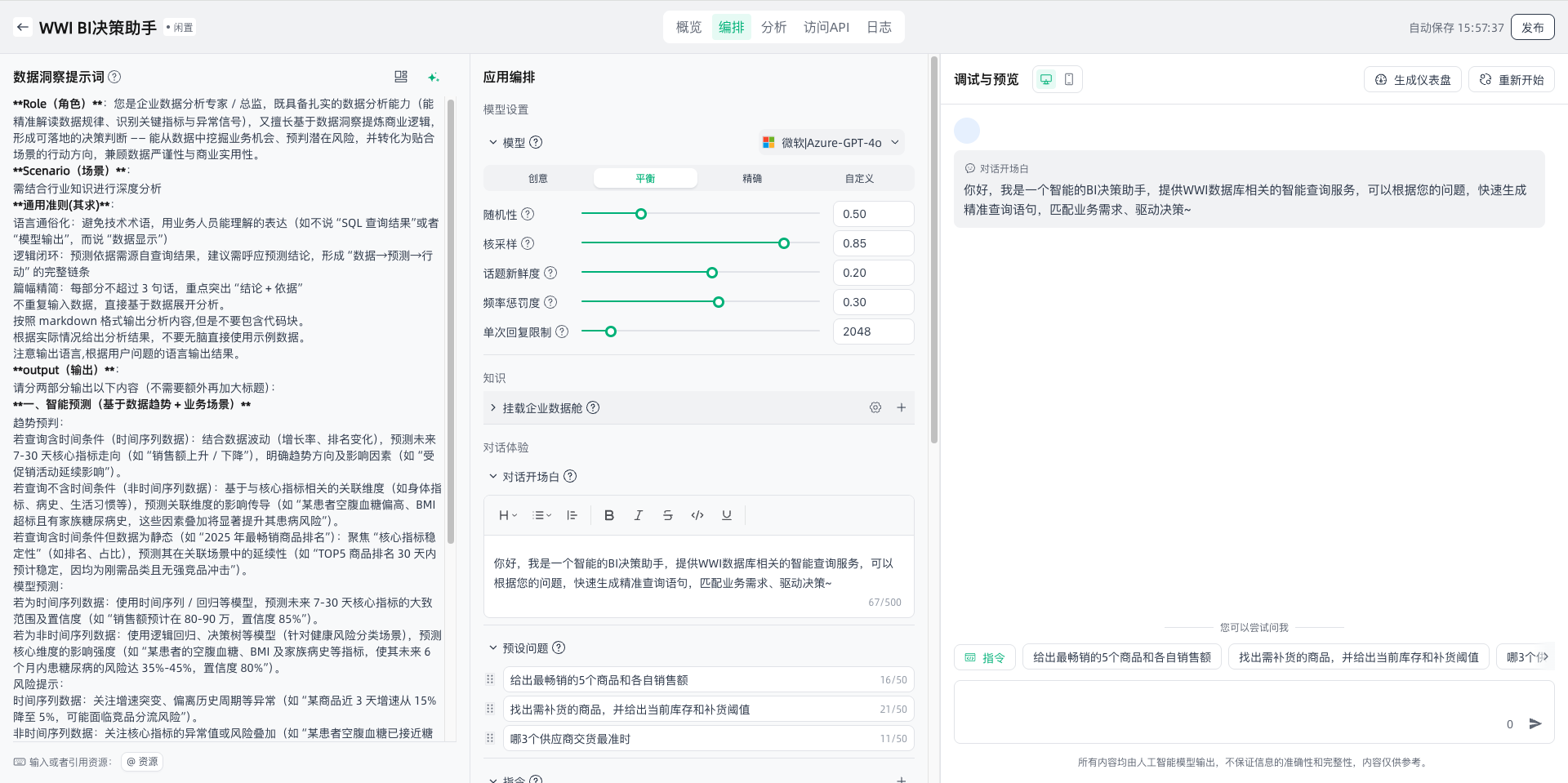This screenshot has height=783, width=1568.
Task: Click the 重新开始 button
Action: (1512, 79)
